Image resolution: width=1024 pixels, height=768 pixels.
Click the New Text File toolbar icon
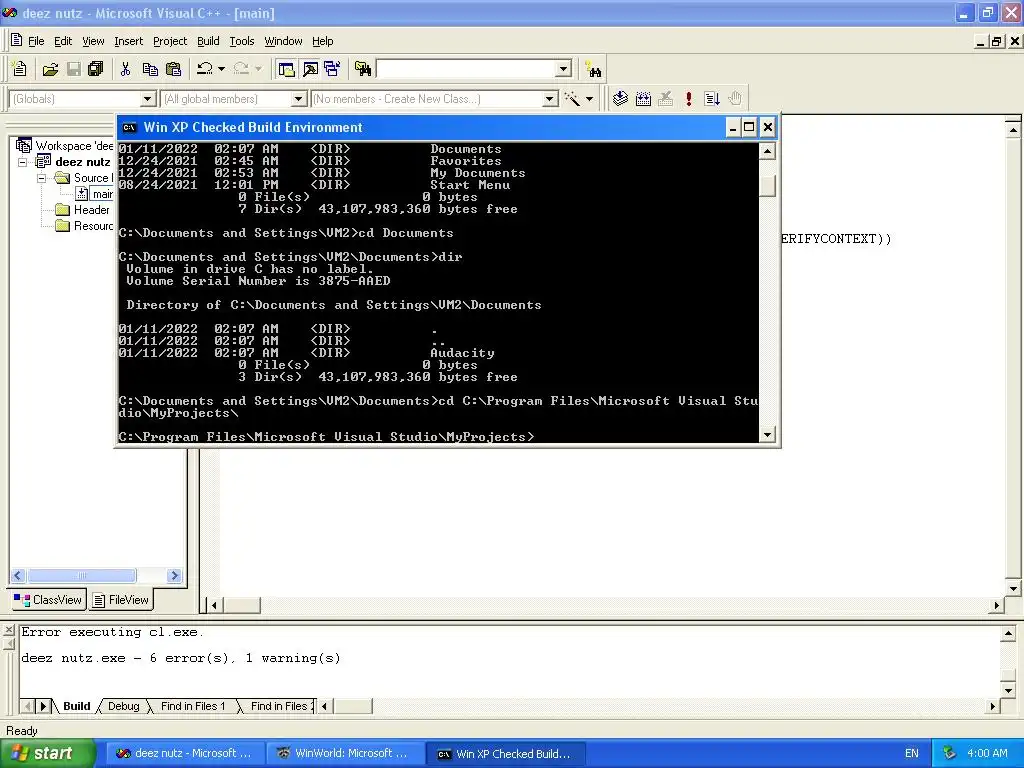(x=20, y=69)
